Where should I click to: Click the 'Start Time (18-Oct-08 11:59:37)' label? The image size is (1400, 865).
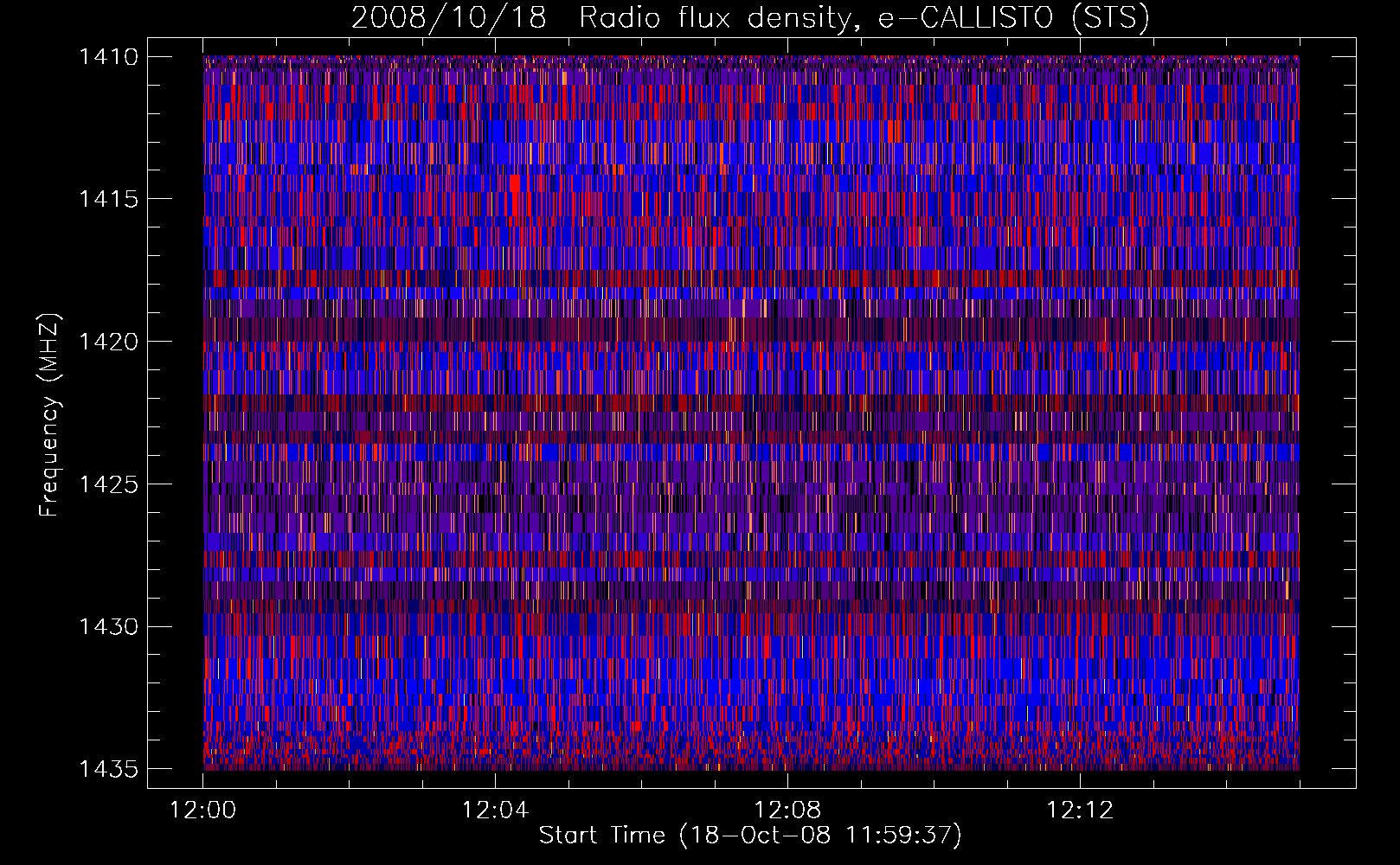click(750, 836)
